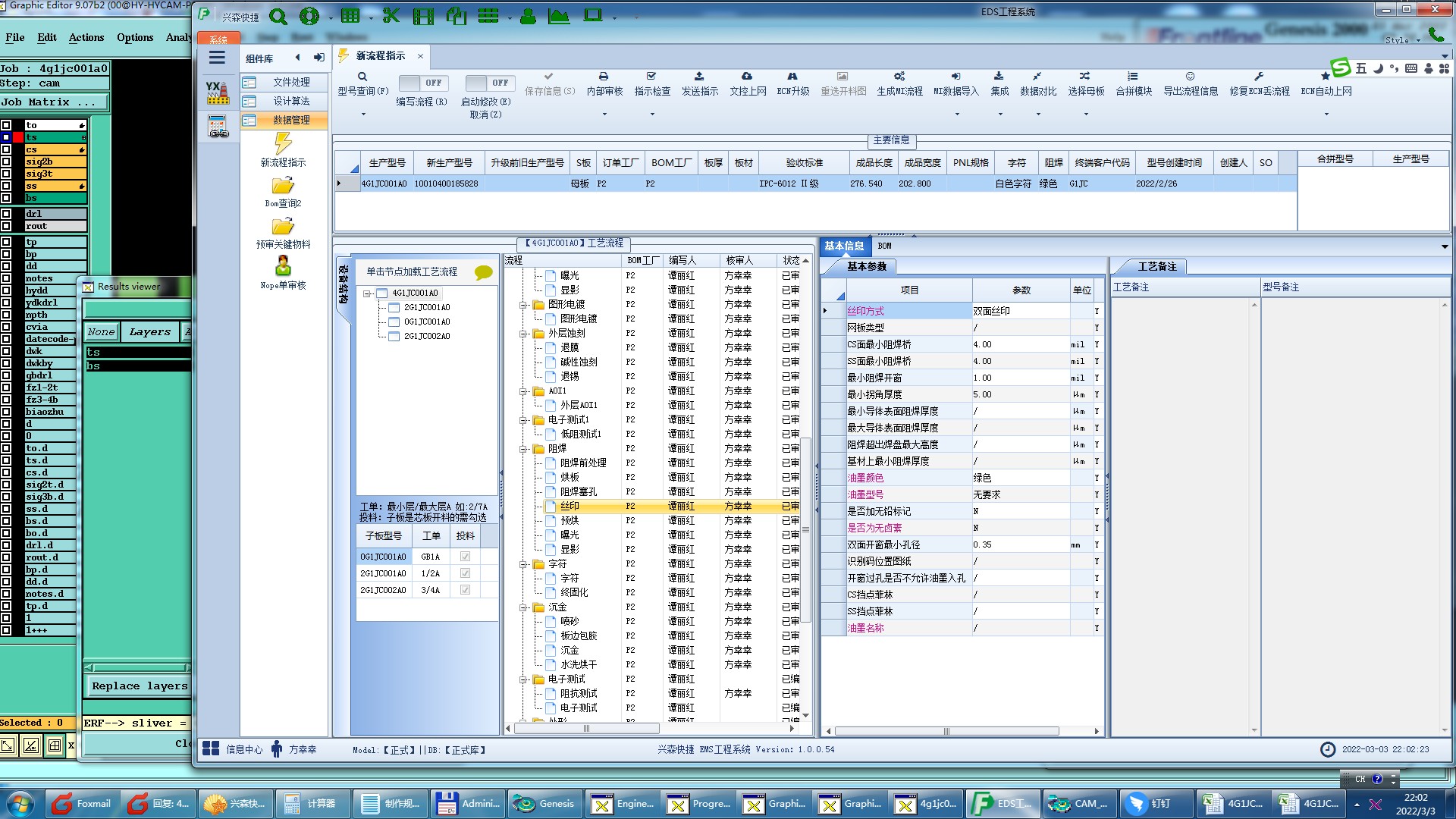Toggle 投料 checkbox for 0G1JC001A0
This screenshot has height=819, width=1456.
[x=465, y=557]
